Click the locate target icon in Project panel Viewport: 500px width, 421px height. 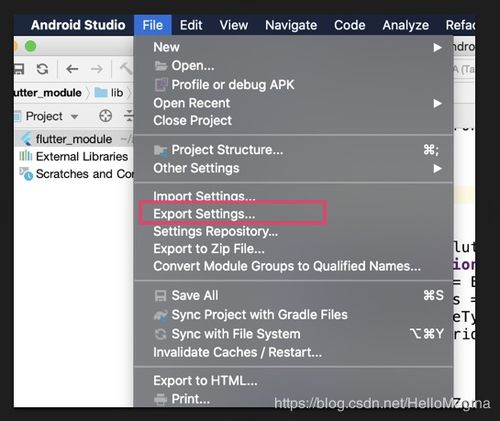105,116
